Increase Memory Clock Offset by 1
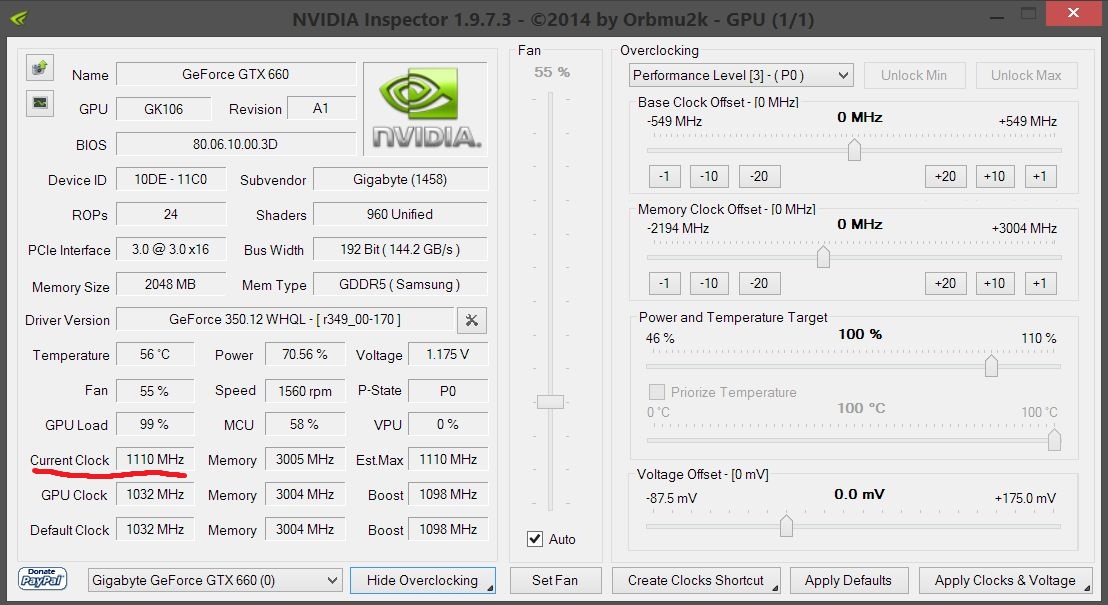 (x=1040, y=283)
